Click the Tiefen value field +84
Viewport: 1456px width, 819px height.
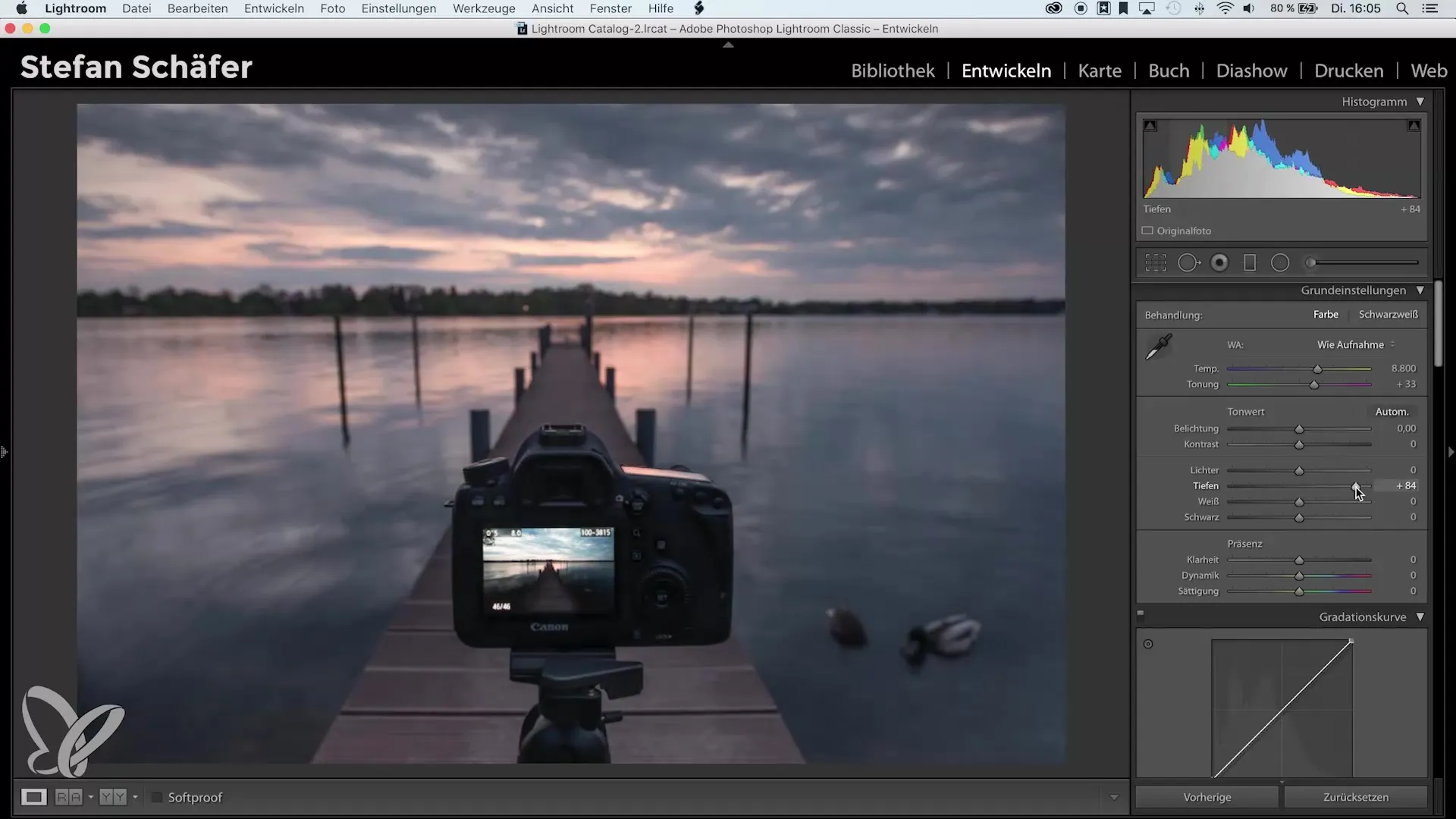pyautogui.click(x=1406, y=485)
